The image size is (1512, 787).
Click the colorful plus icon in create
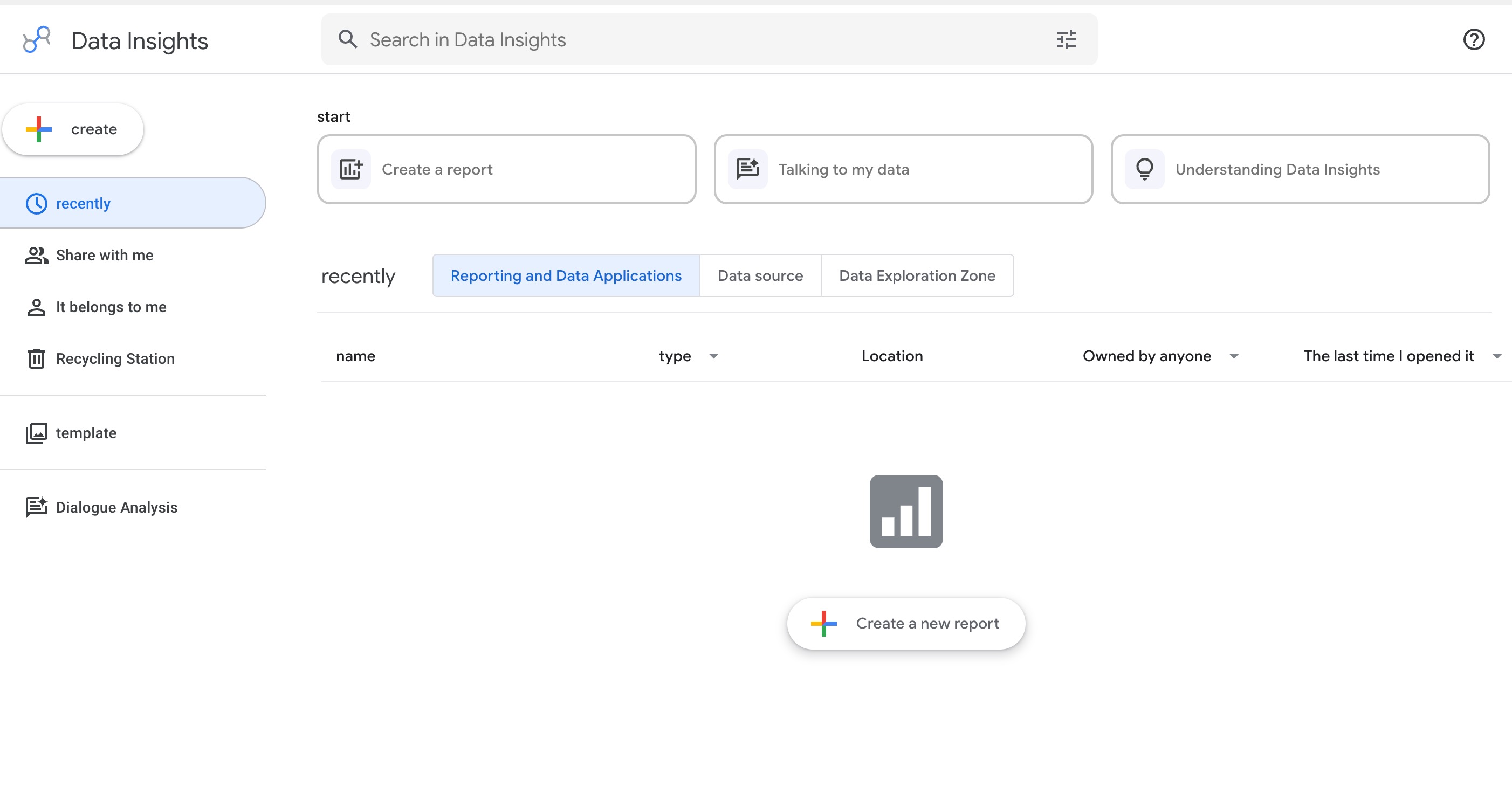tap(39, 129)
